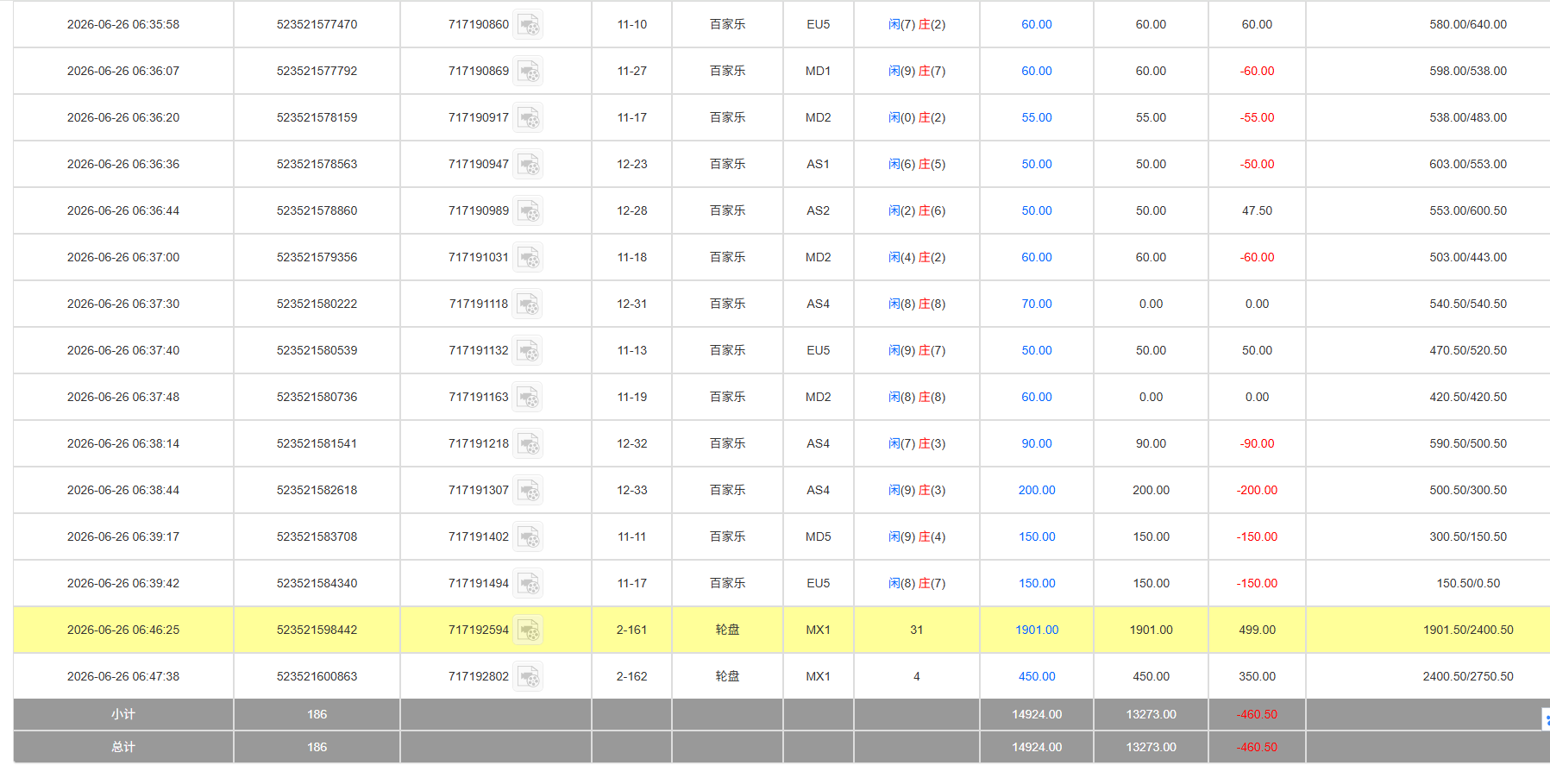Select the 小计 subtotal row label
The image size is (1550, 784).
pos(123,714)
